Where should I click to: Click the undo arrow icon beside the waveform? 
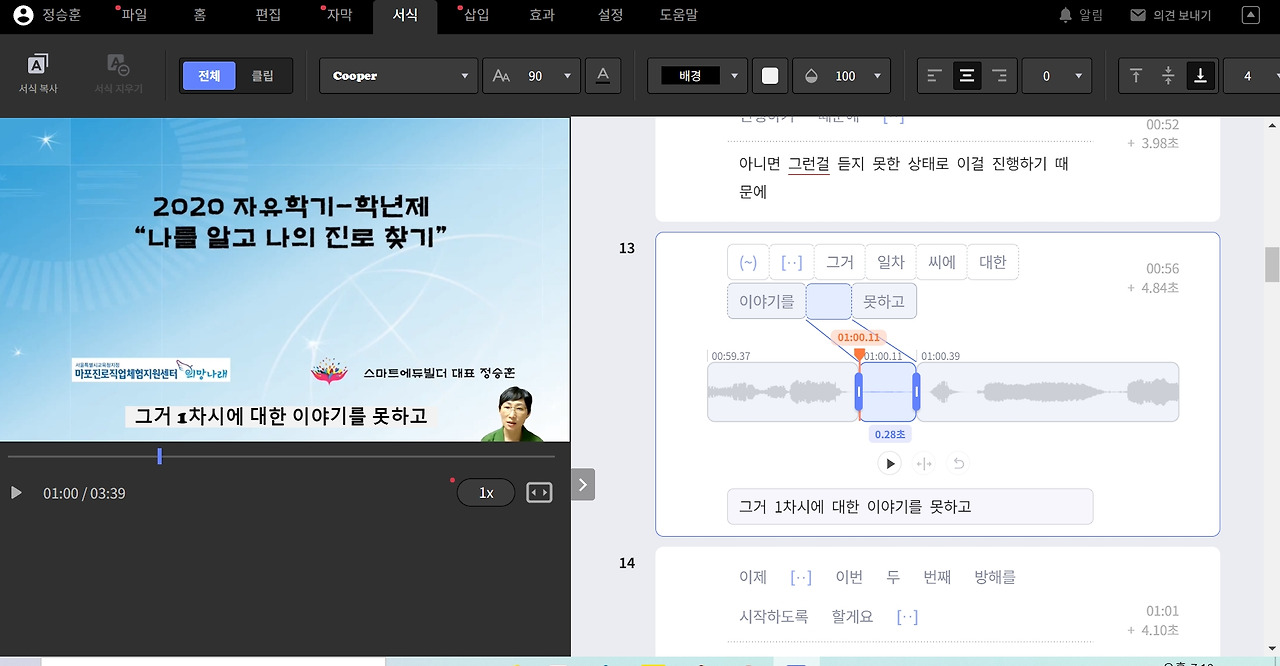957,463
